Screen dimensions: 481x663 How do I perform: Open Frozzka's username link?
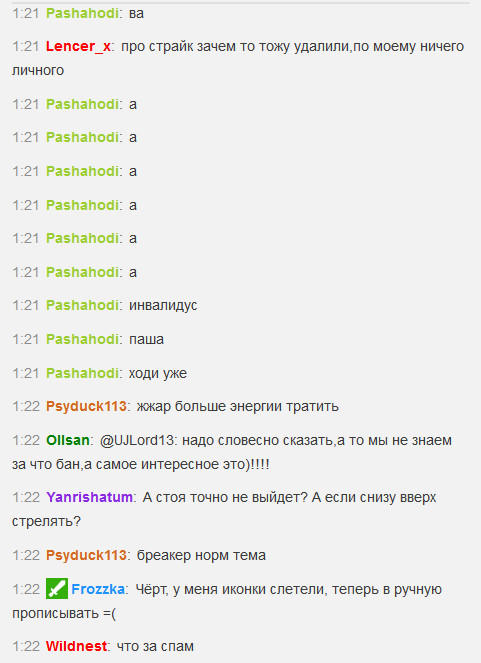(x=98, y=589)
